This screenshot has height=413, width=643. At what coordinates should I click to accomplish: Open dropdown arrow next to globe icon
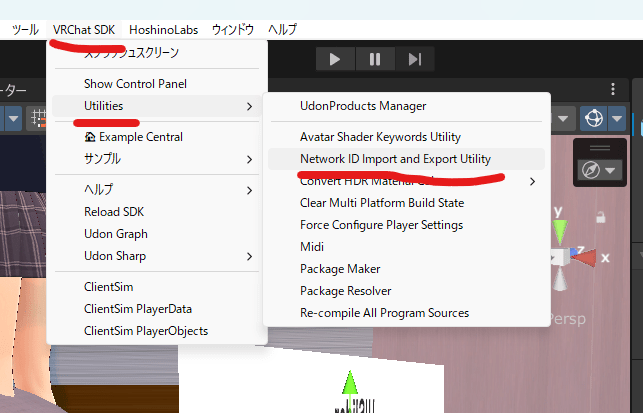pos(617,119)
